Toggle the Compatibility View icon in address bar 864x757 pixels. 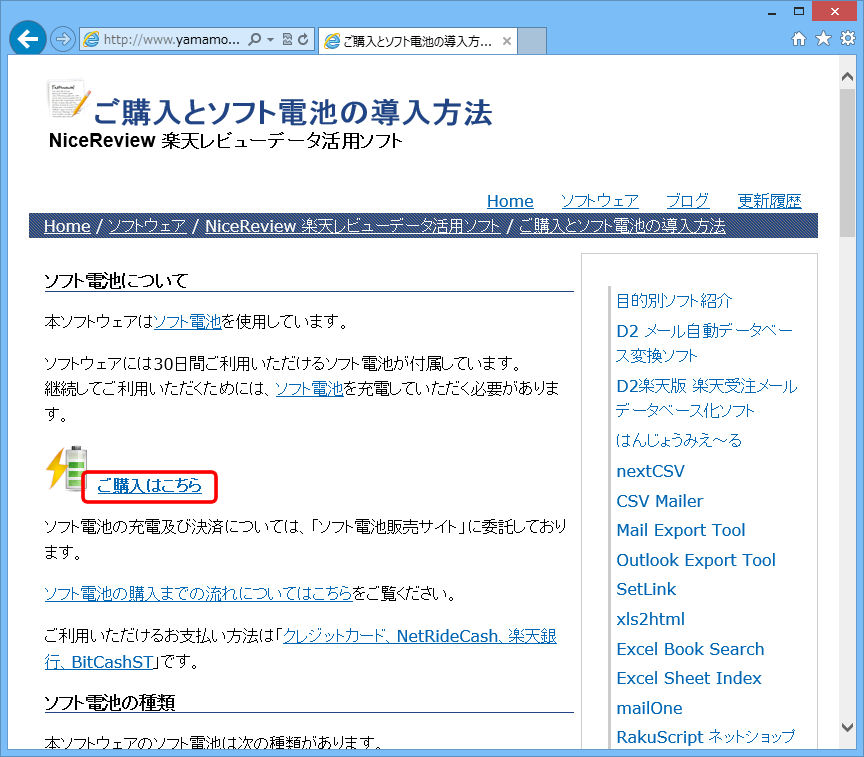[287, 40]
